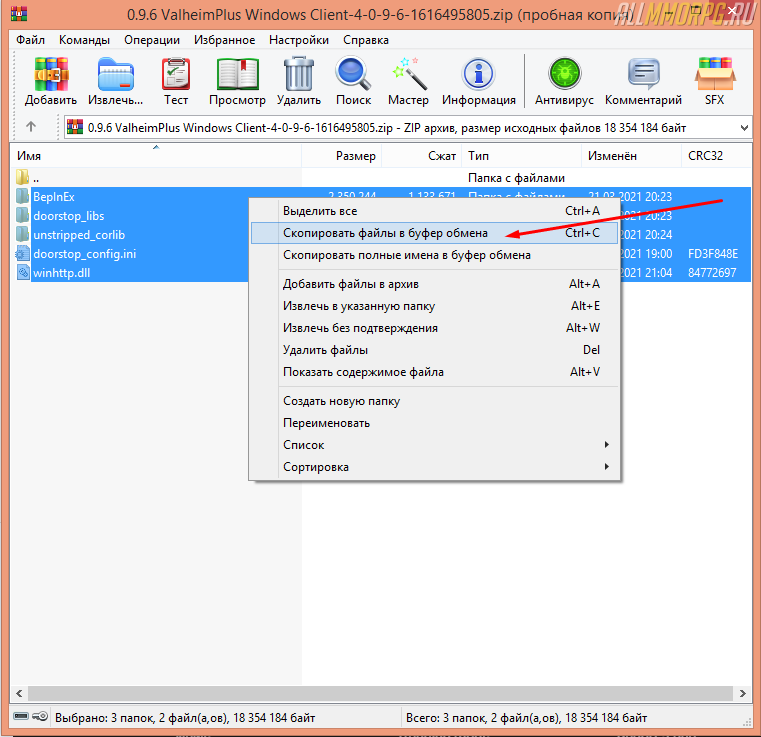
Task: Click the Тест (Test) toolbar icon
Action: pos(176,74)
